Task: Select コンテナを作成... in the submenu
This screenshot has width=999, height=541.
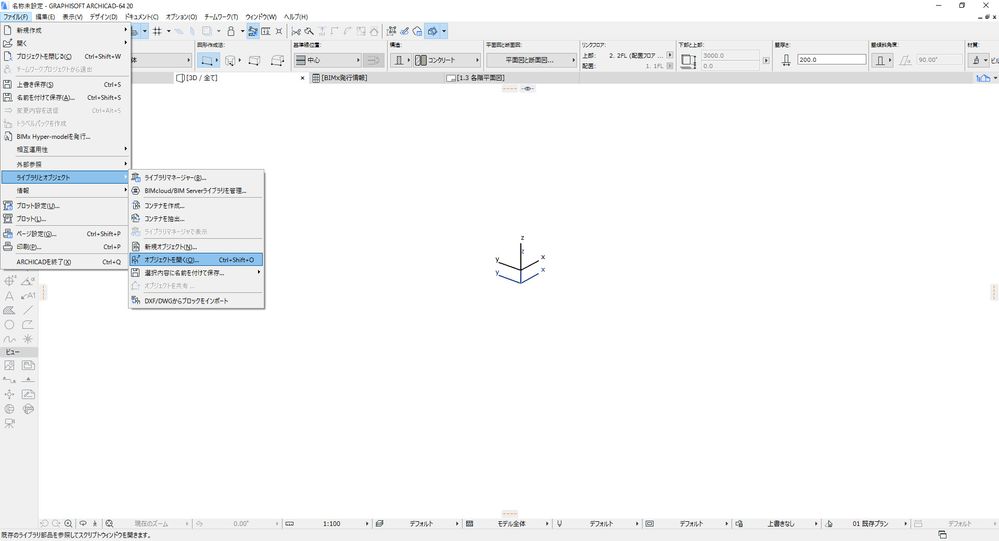Action: 196,206
